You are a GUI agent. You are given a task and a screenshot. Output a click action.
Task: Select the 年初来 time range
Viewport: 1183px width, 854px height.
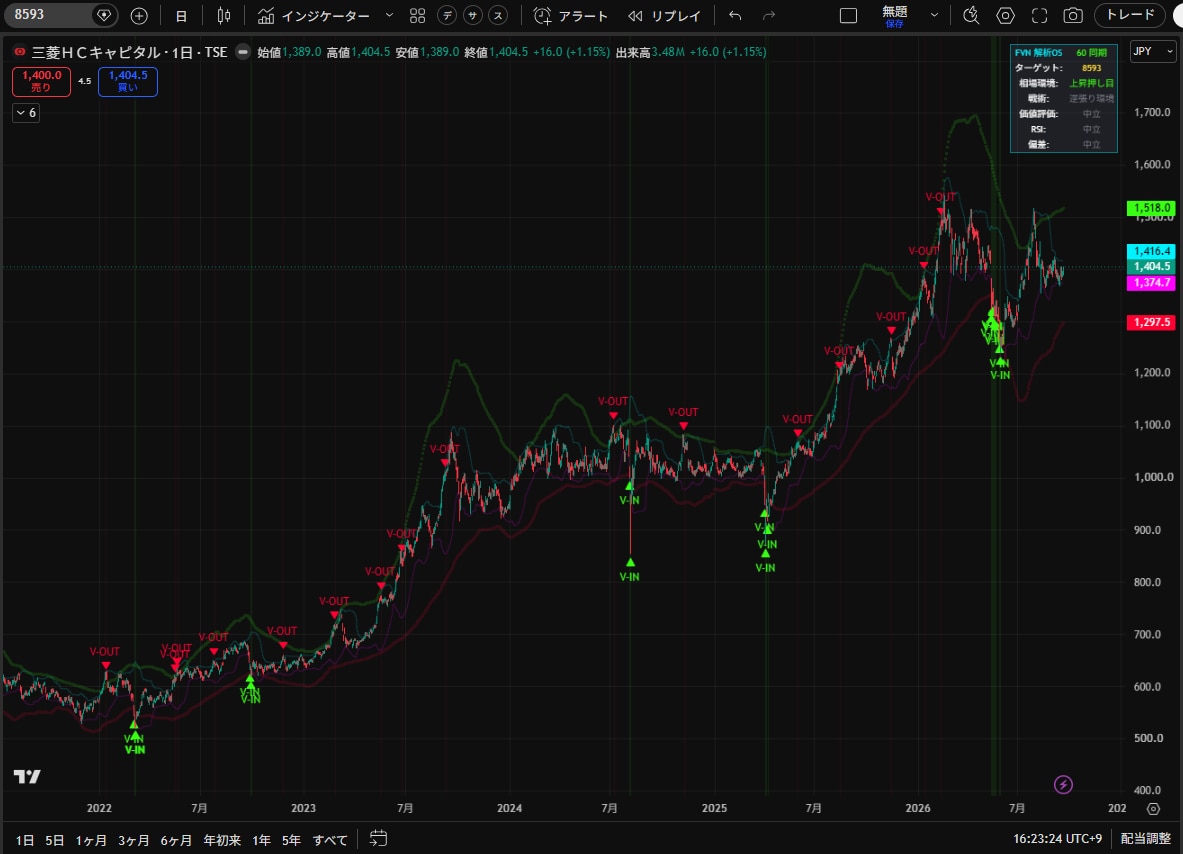[x=223, y=840]
